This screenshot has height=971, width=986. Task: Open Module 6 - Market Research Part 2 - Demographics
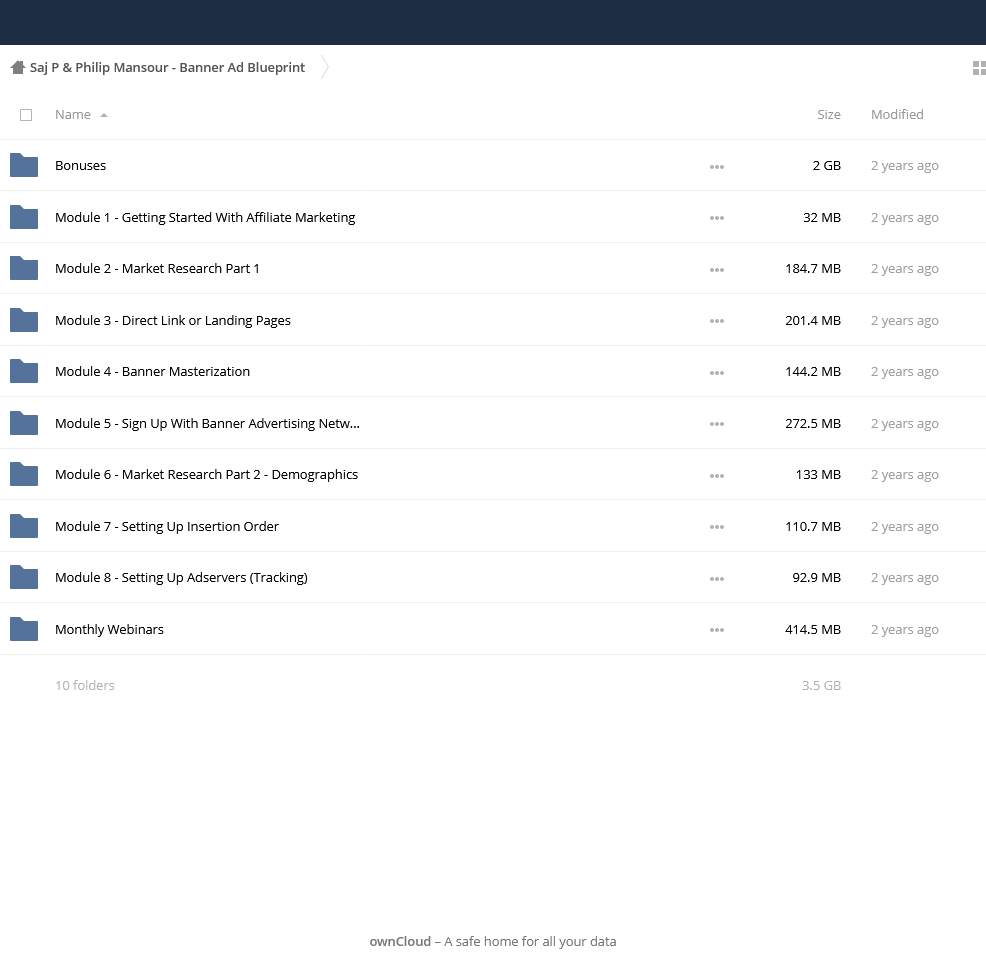coord(206,475)
